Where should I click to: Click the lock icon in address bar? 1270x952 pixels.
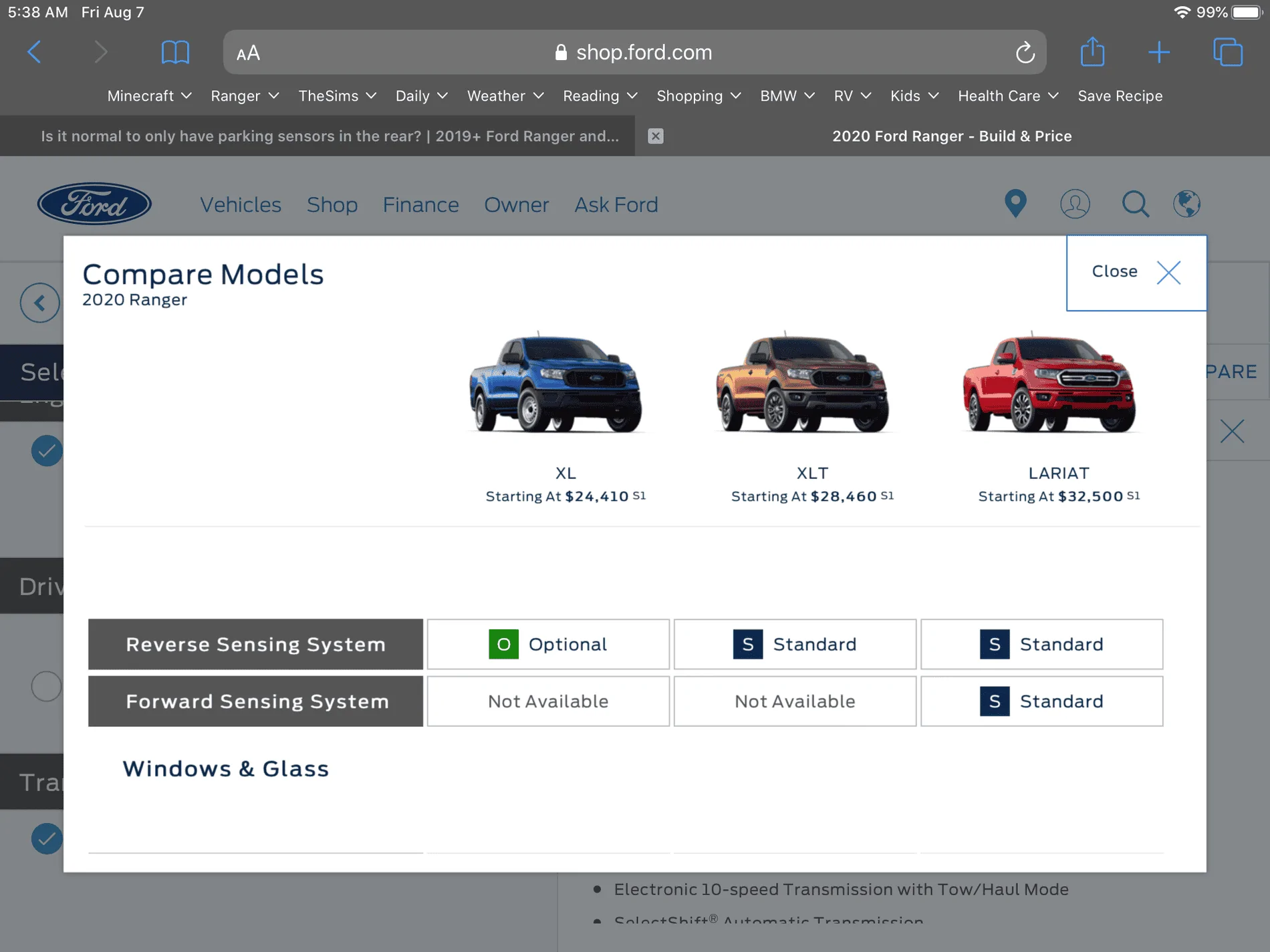coord(561,52)
